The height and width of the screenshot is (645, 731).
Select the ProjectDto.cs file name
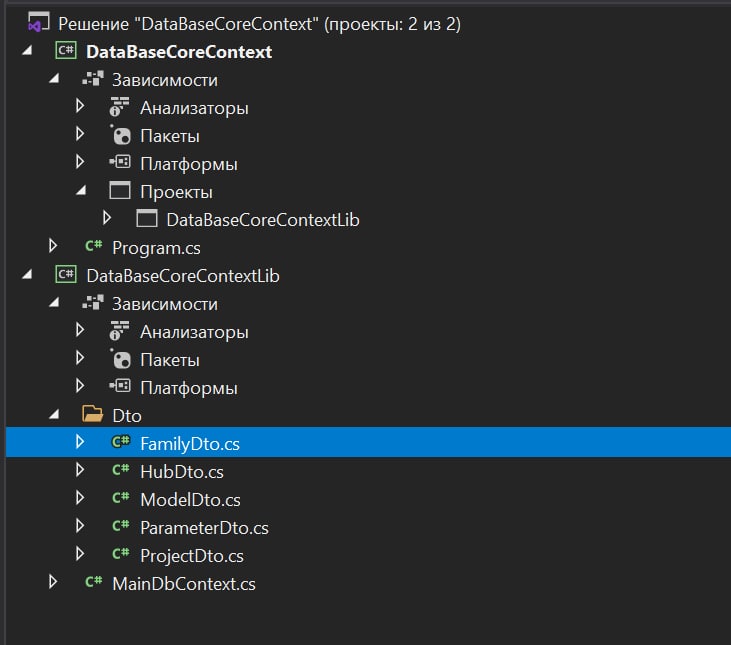(192, 556)
